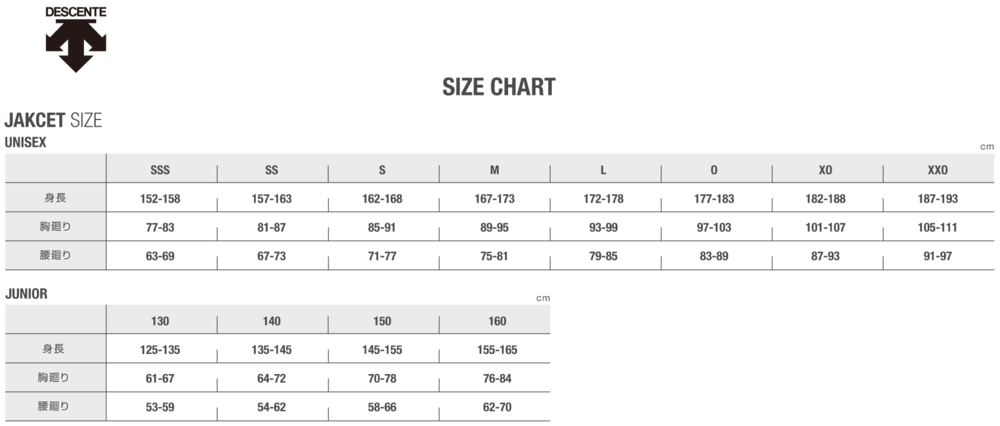The image size is (1000, 426).
Task: Click the JAKCET SIZE heading
Action: click(x=54, y=121)
